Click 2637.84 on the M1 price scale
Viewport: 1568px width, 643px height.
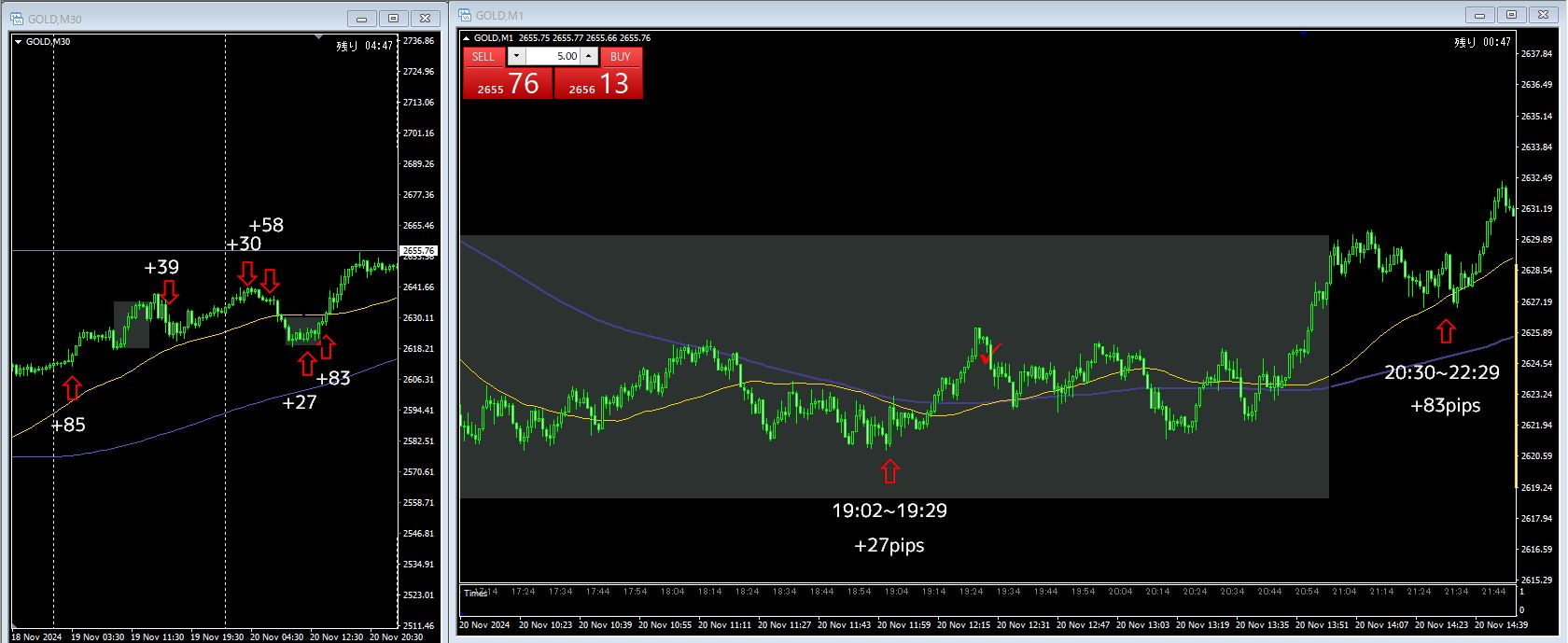[x=1536, y=54]
